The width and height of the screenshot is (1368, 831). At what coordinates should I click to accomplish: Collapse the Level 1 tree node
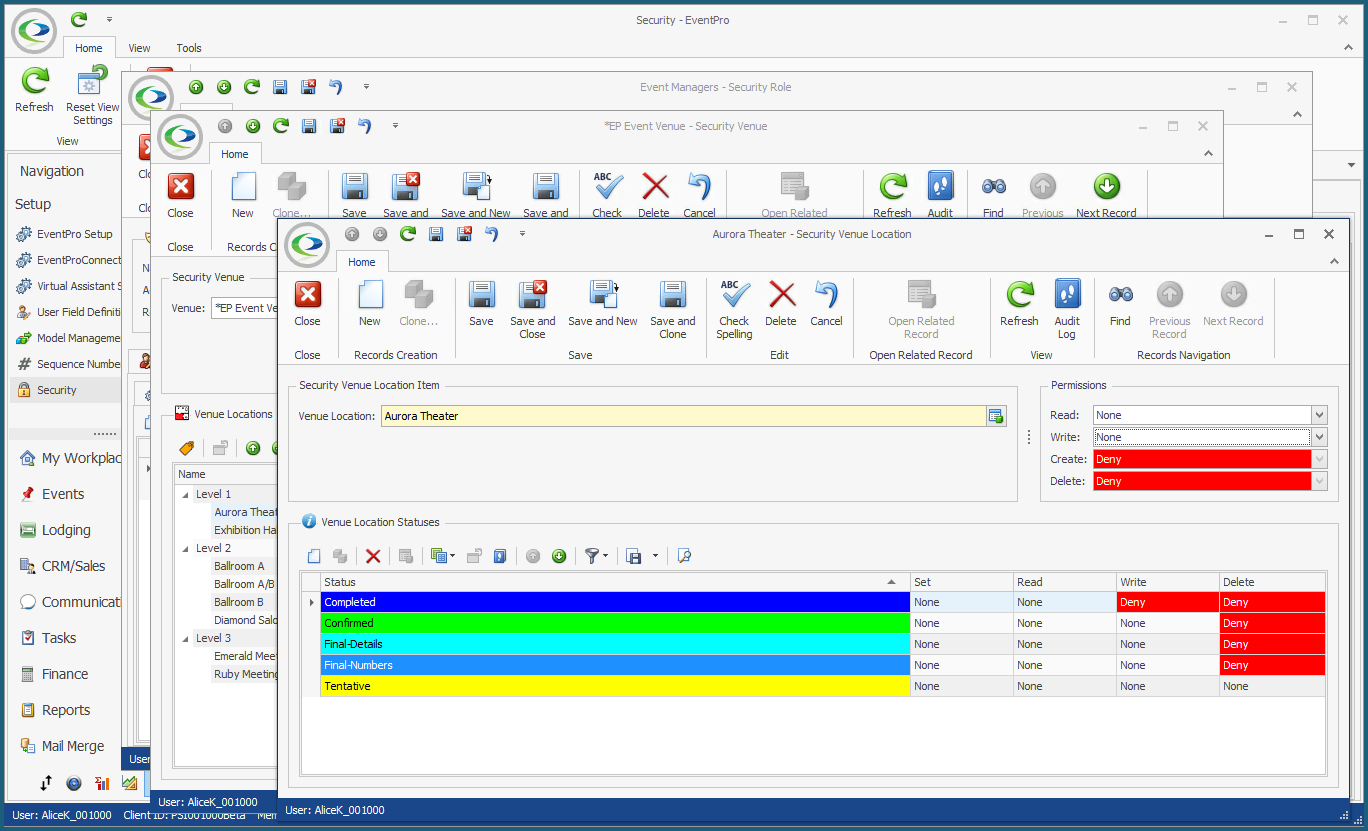point(185,494)
